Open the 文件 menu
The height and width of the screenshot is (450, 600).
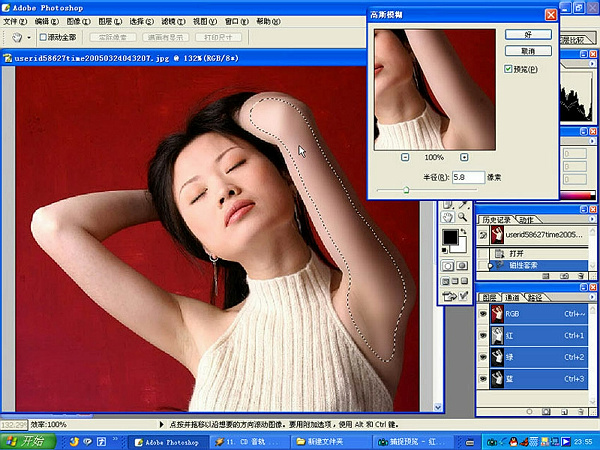[x=15, y=21]
